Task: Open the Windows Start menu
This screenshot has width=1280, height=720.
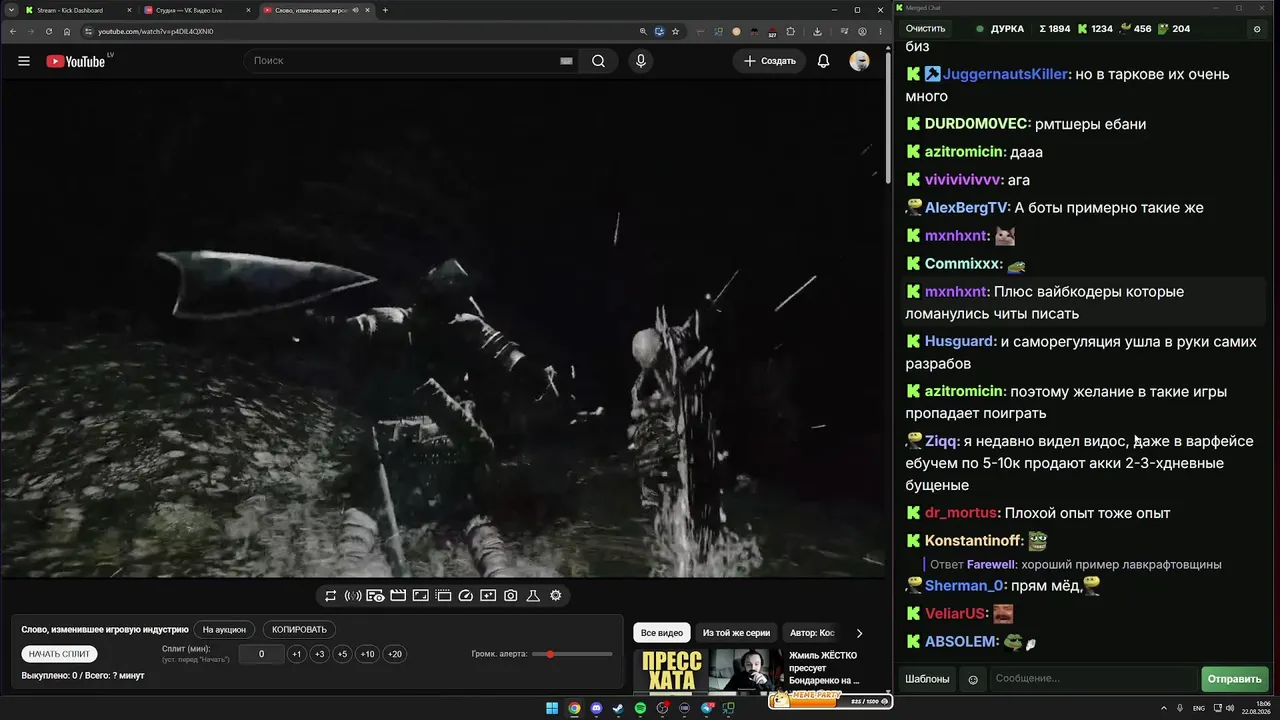Action: click(x=552, y=709)
